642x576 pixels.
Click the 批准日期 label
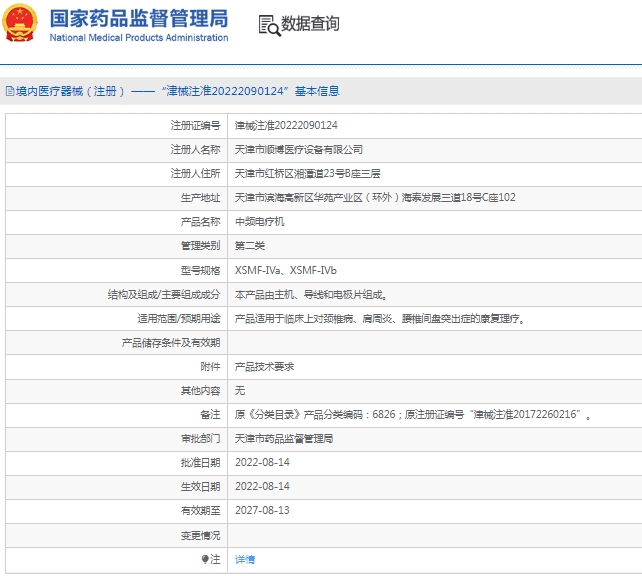(x=200, y=462)
